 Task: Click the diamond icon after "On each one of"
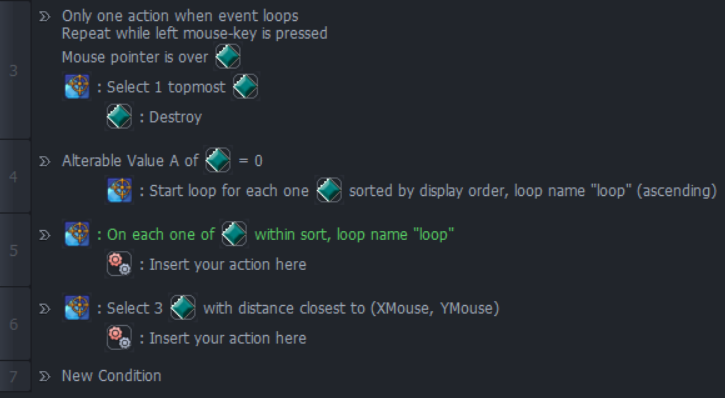coord(234,234)
